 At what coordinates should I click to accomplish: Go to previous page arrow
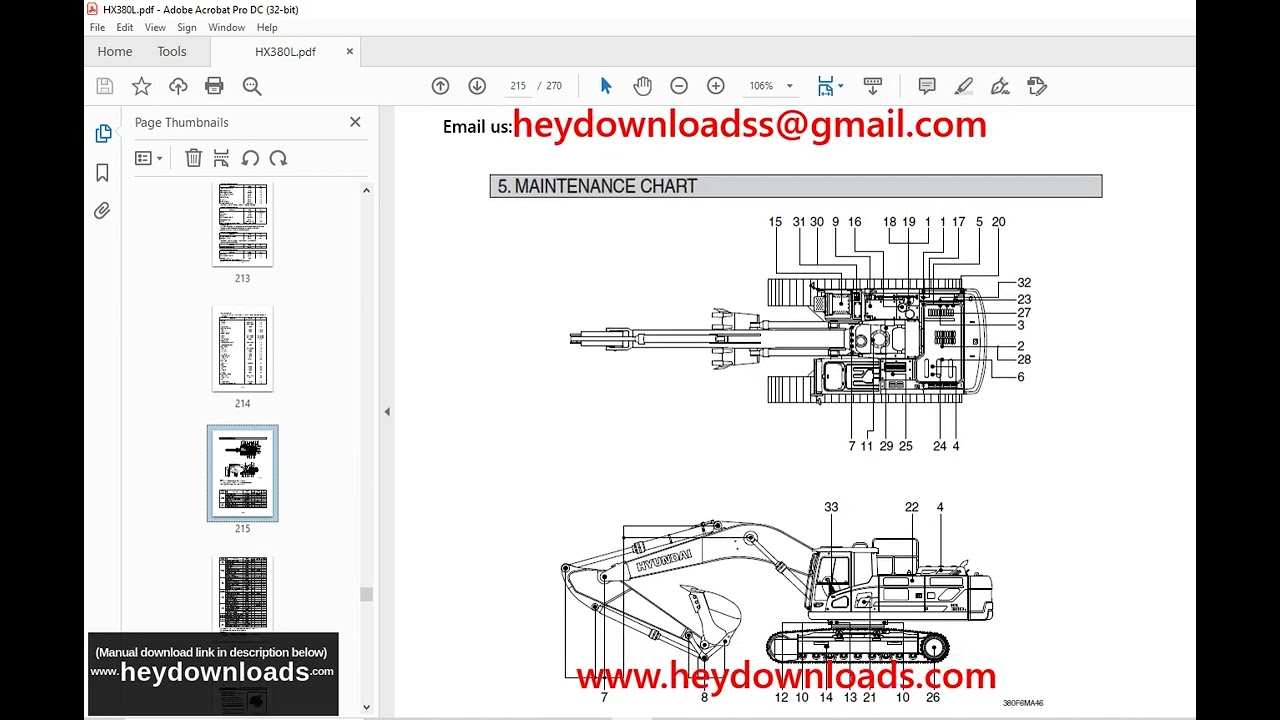[x=440, y=86]
